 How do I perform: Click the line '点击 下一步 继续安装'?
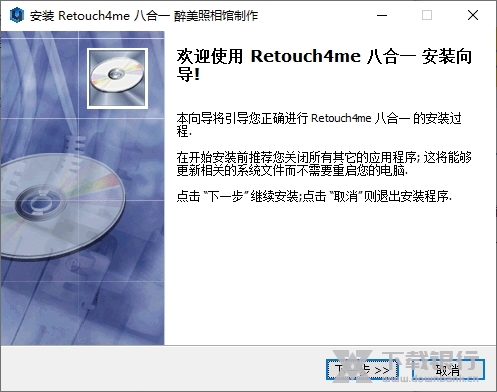pos(314,196)
